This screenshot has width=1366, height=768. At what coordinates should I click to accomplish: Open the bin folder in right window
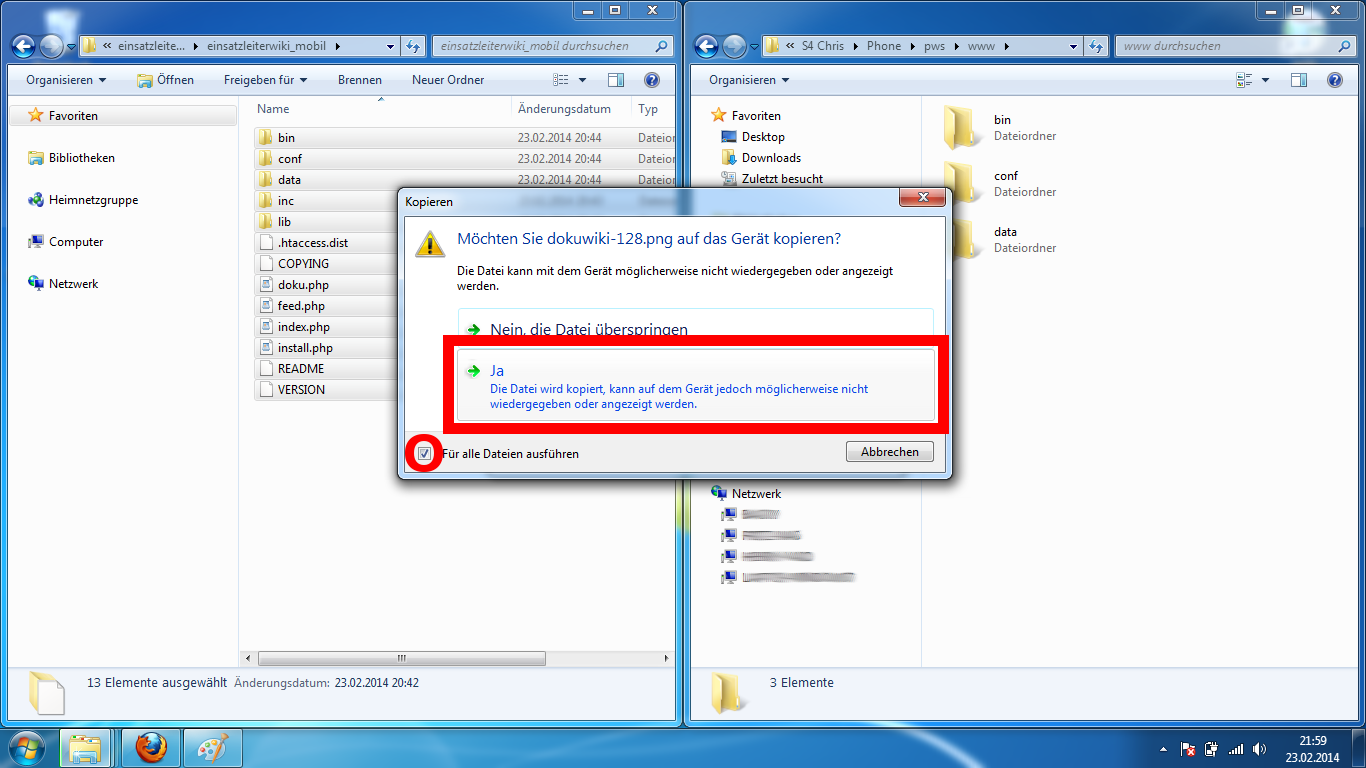(963, 127)
